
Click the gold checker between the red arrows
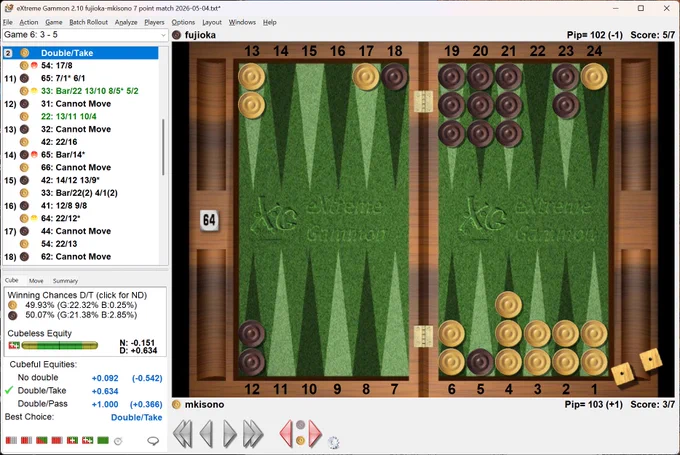coord(300,441)
